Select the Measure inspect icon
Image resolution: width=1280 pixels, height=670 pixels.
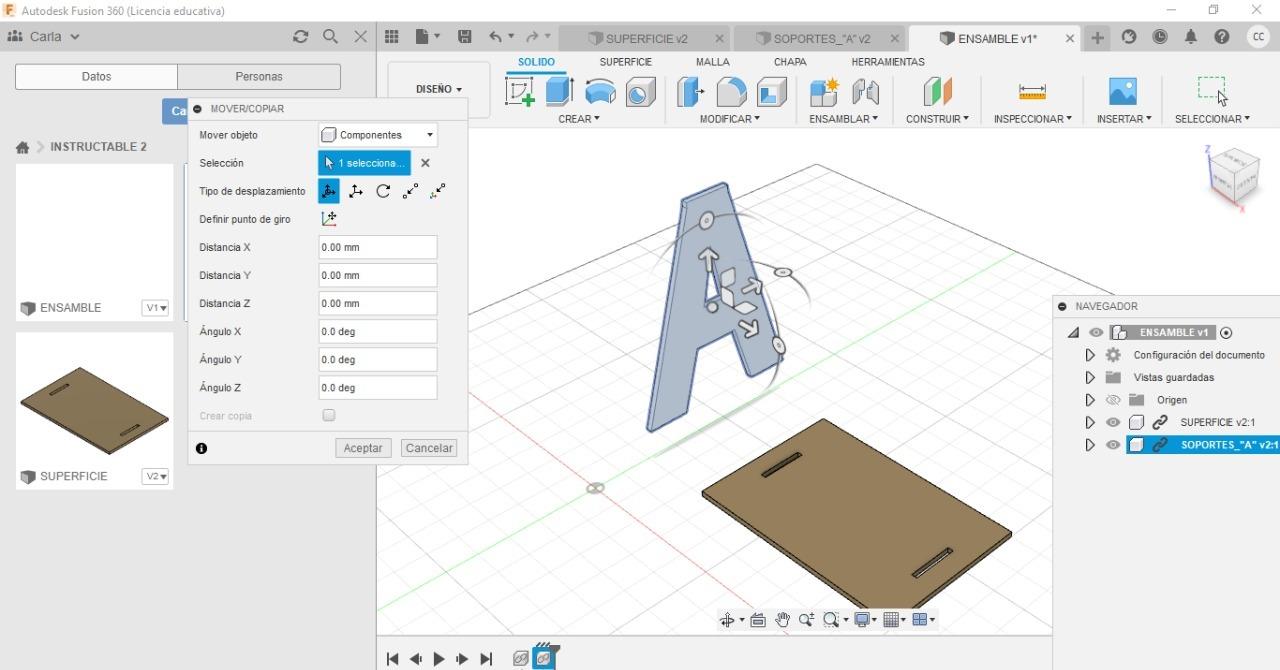1032,92
